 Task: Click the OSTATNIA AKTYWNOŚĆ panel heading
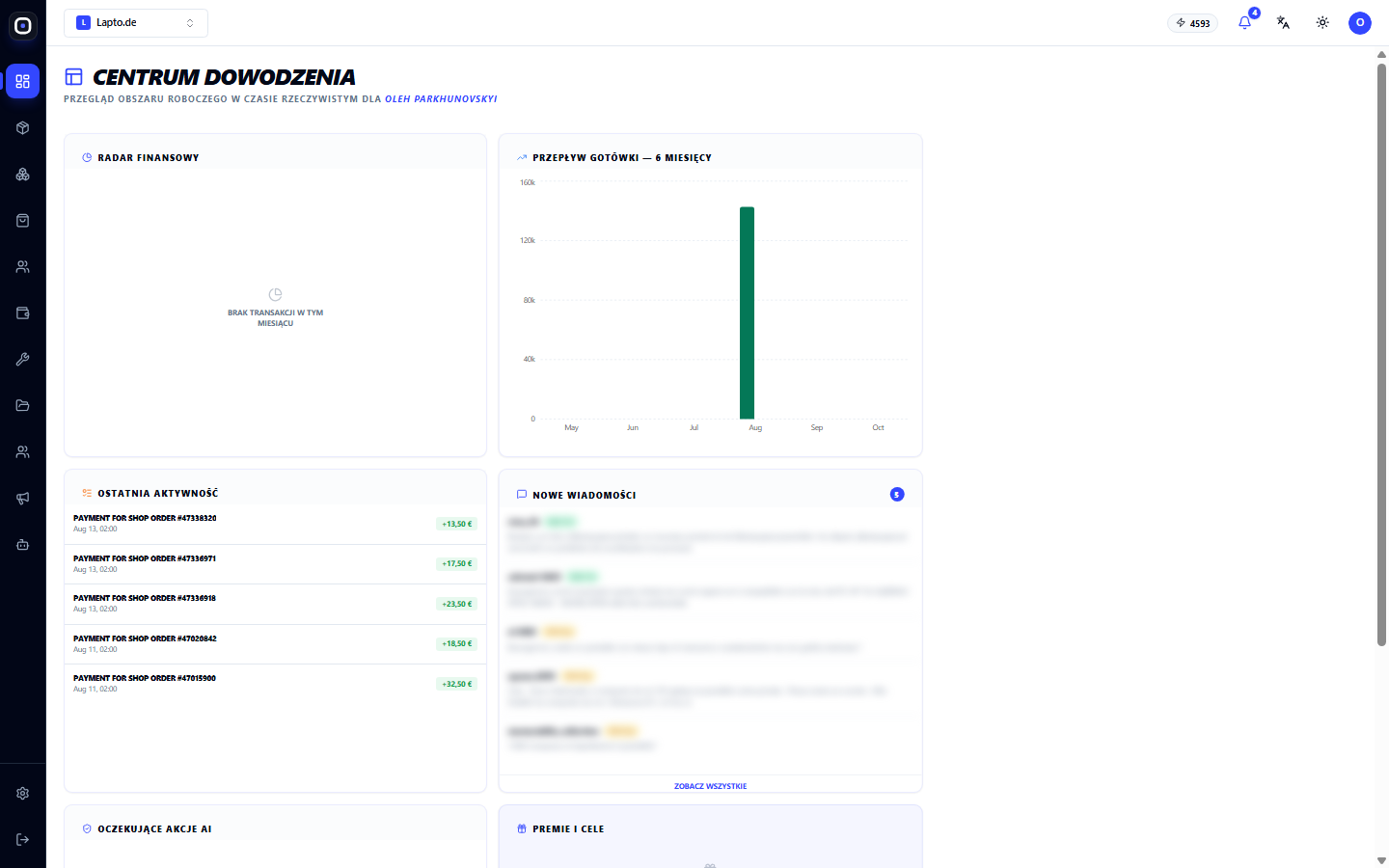158,494
